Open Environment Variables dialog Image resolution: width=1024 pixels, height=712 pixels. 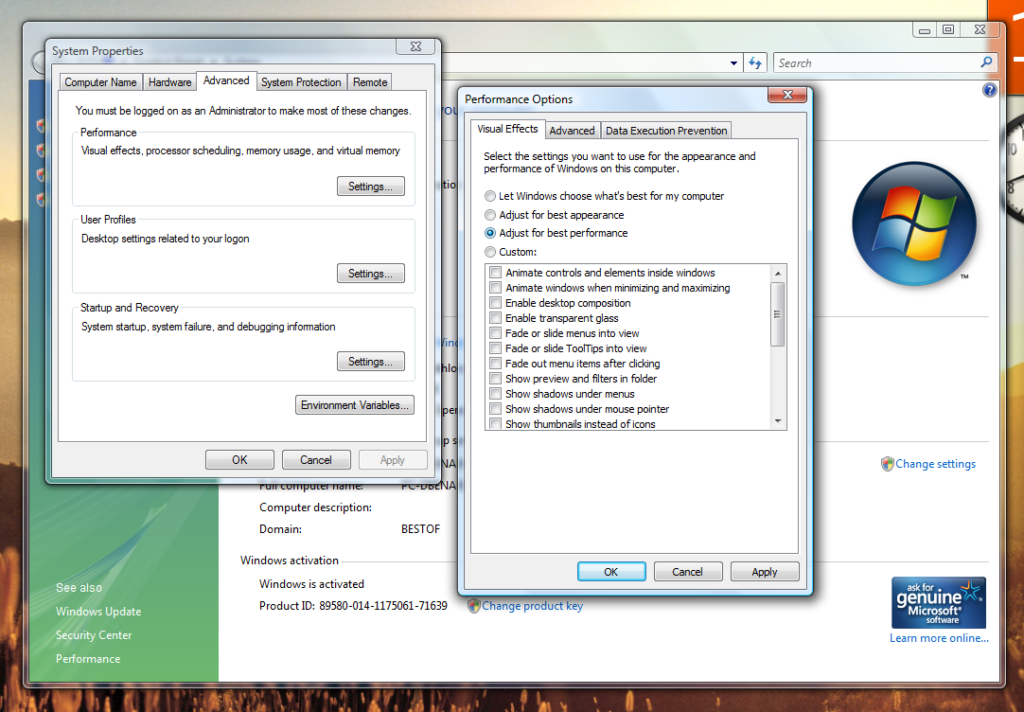355,405
